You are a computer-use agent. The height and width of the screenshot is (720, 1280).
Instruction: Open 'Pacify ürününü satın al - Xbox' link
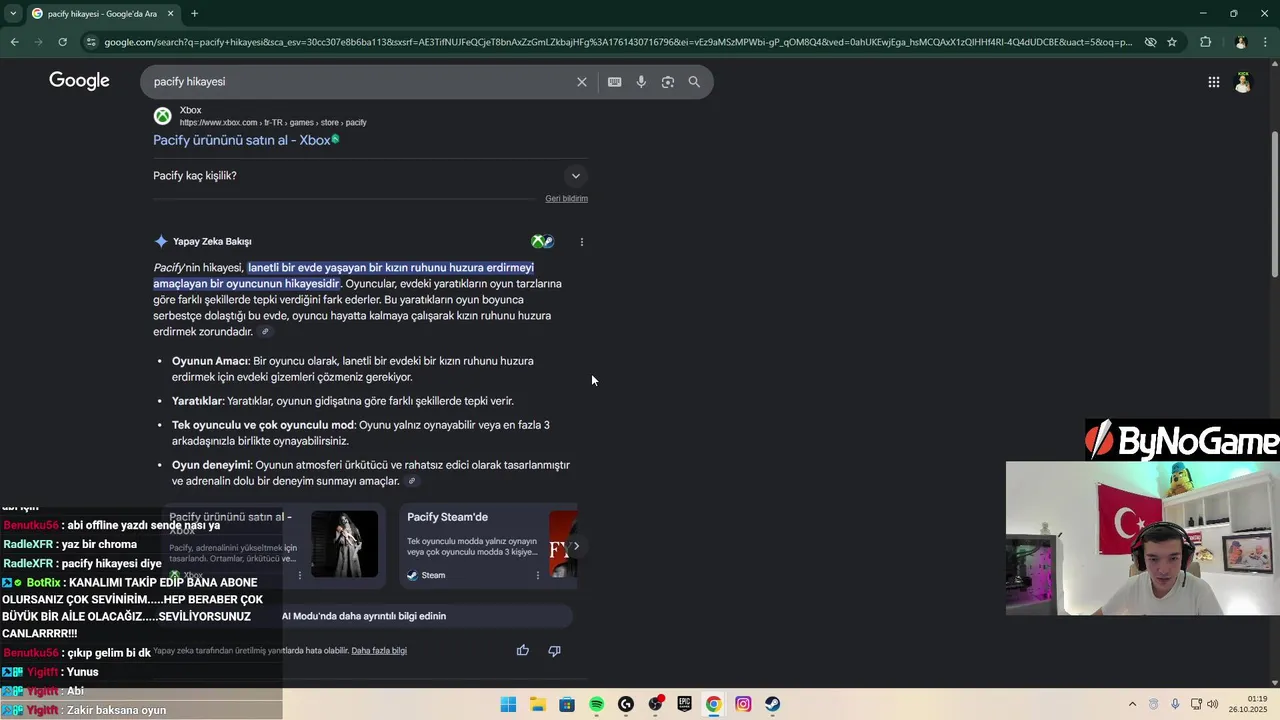[x=242, y=140]
